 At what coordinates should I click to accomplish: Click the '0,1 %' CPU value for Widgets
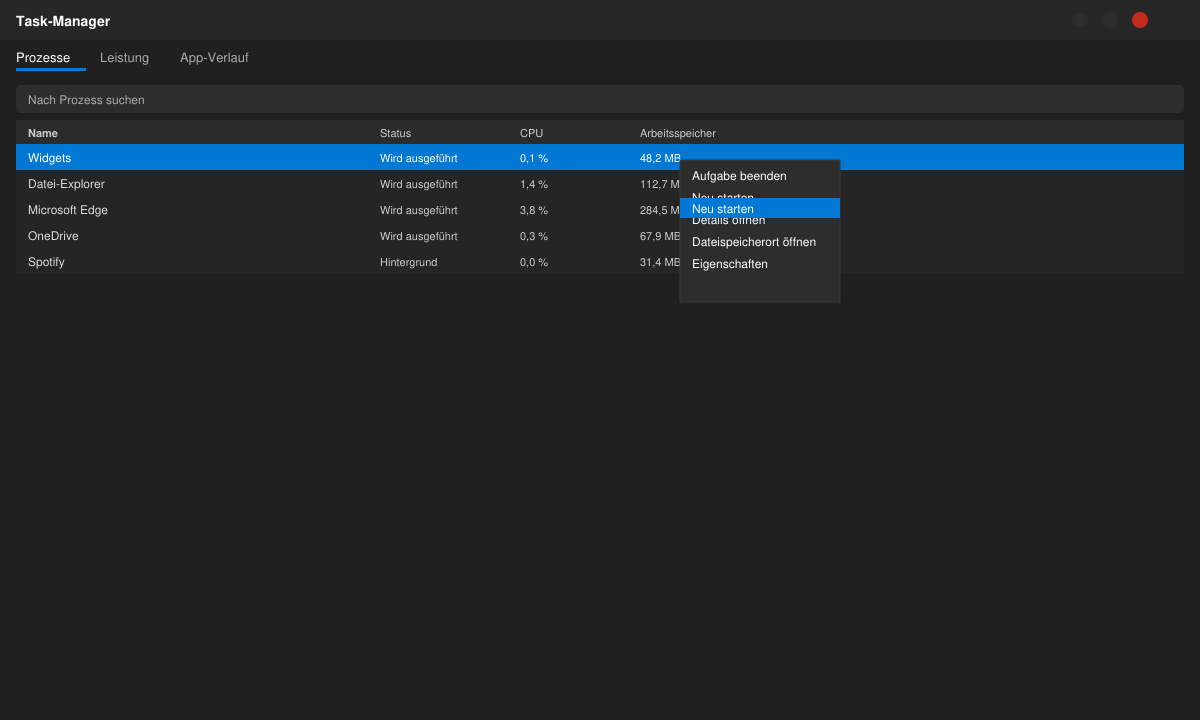point(534,158)
